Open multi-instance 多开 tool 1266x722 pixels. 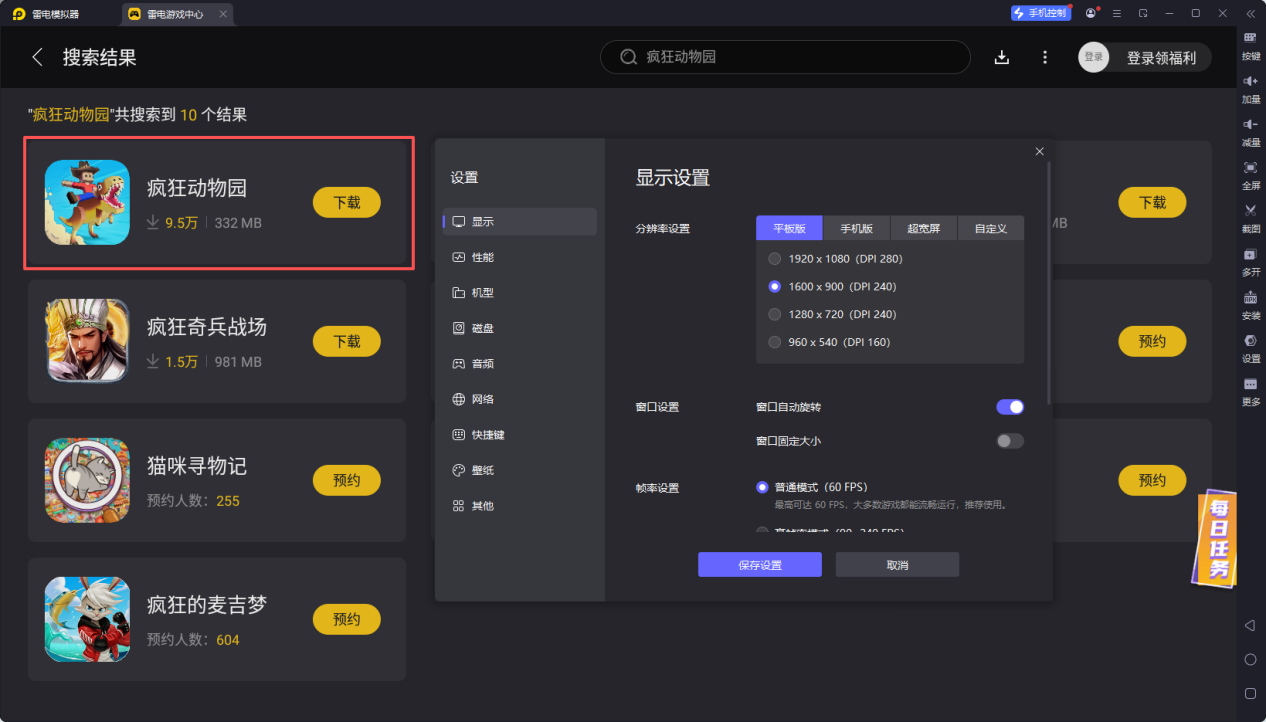click(x=1250, y=260)
